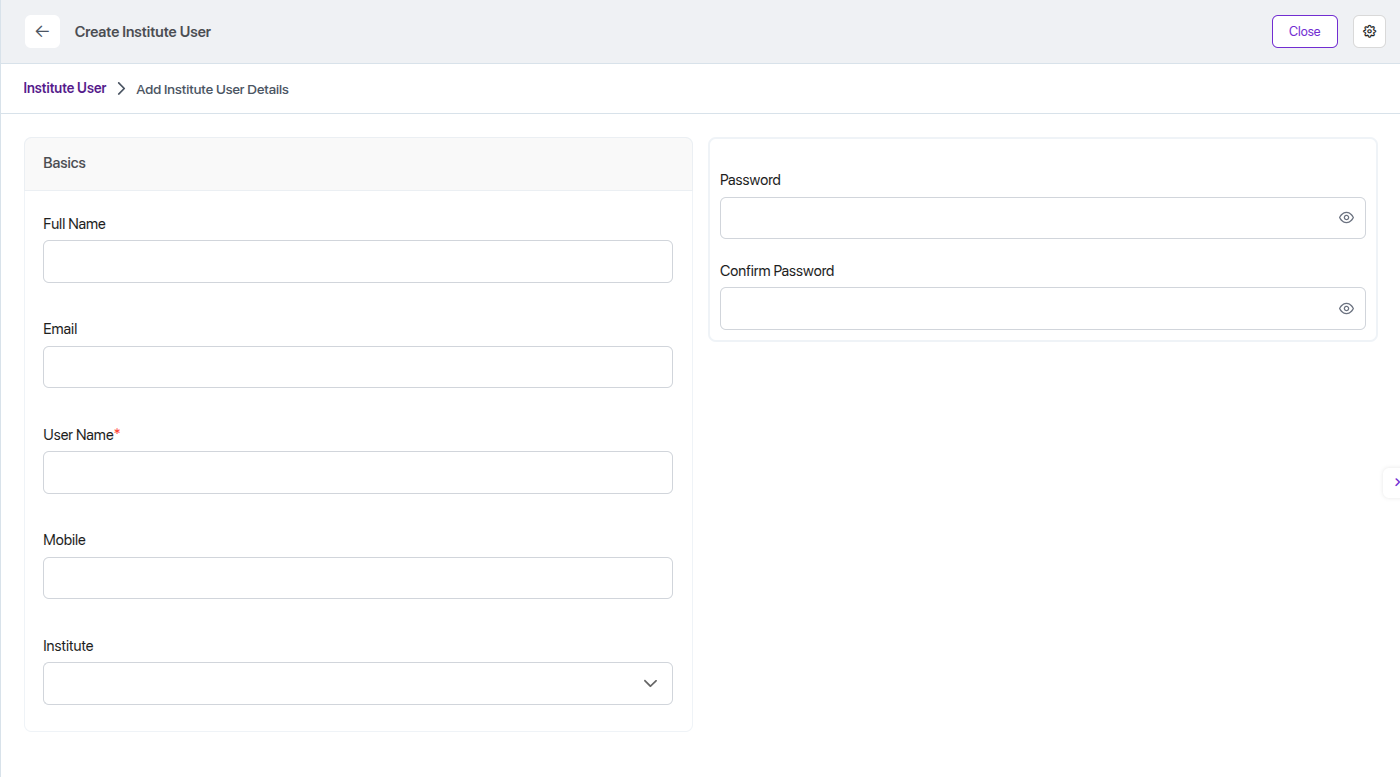Image resolution: width=1400 pixels, height=777 pixels.
Task: Click the breadcrumb separator chevron
Action: pos(121,89)
